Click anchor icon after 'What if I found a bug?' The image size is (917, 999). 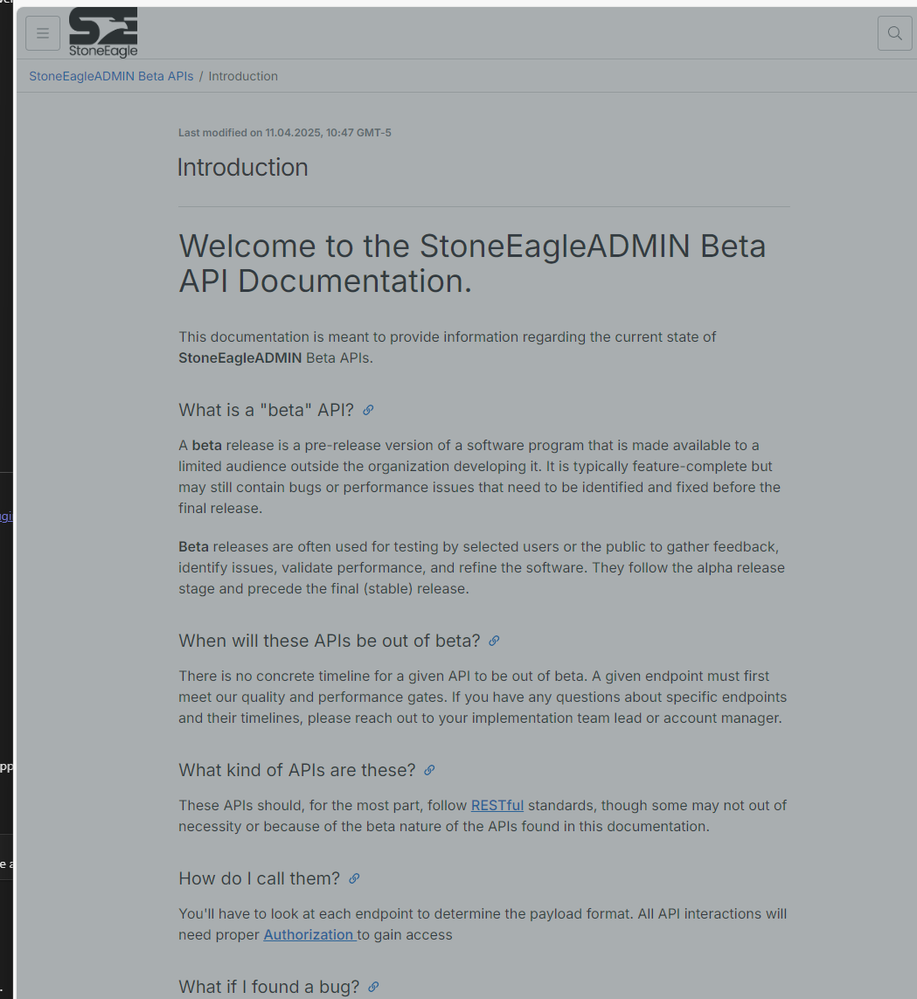[374, 987]
